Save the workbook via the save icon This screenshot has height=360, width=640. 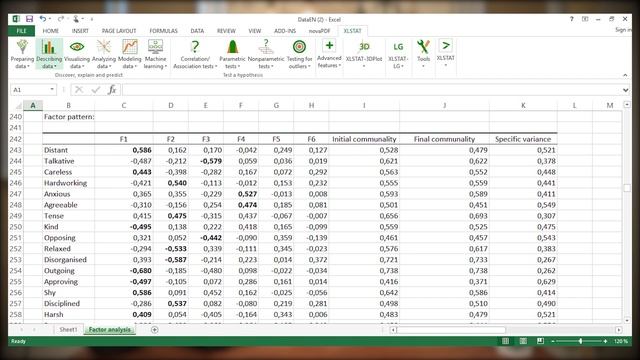[29, 19]
